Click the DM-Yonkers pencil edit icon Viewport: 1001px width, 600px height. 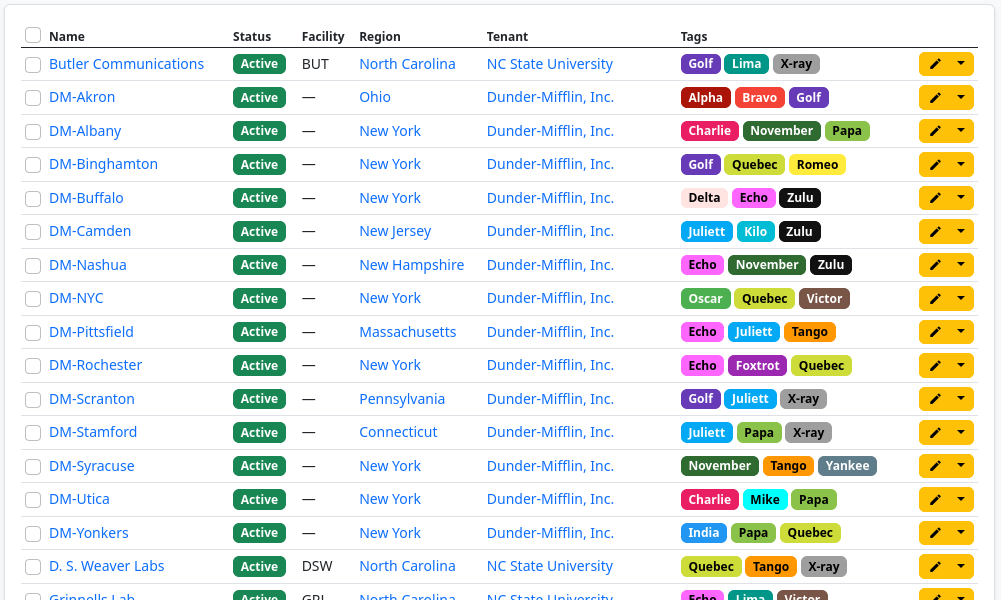(935, 533)
